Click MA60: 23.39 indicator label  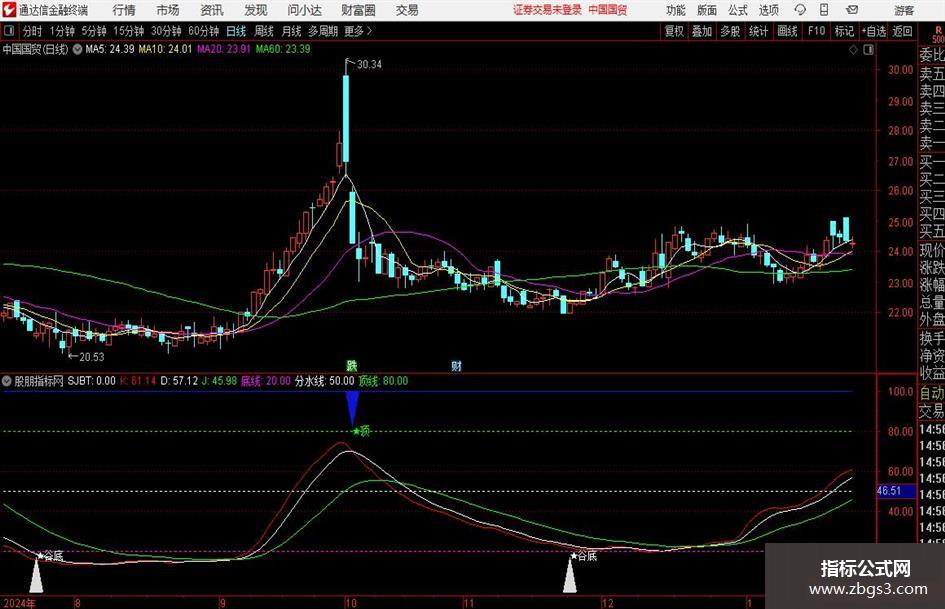[283, 49]
